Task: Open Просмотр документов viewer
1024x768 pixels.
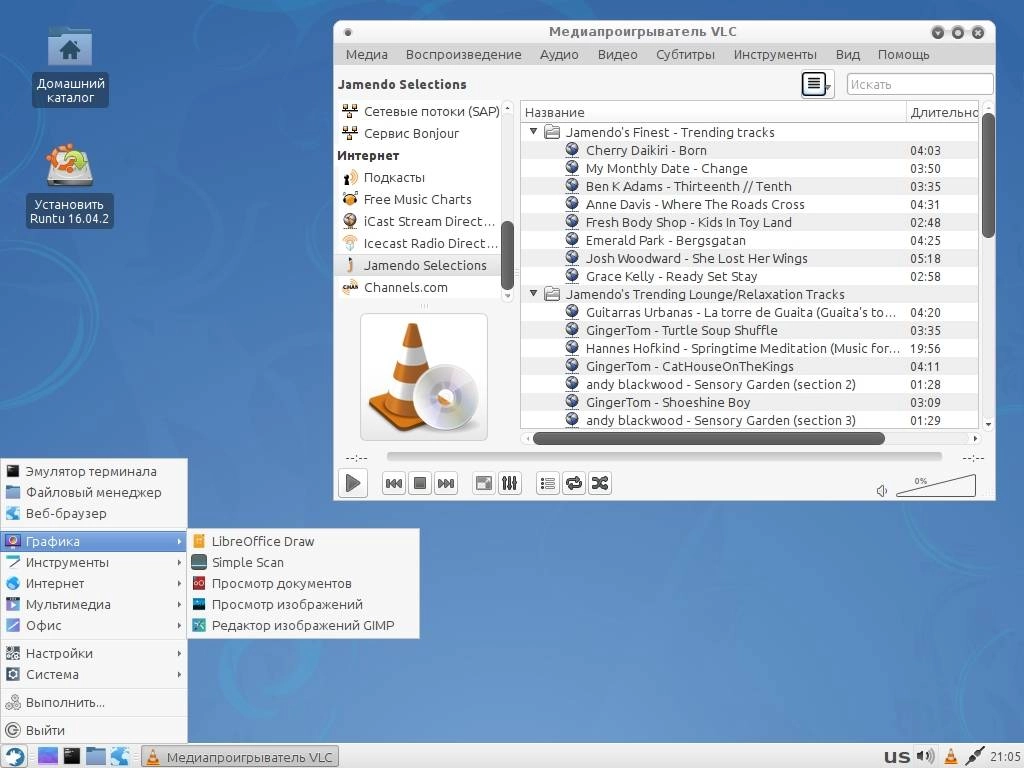Action: 304,583
